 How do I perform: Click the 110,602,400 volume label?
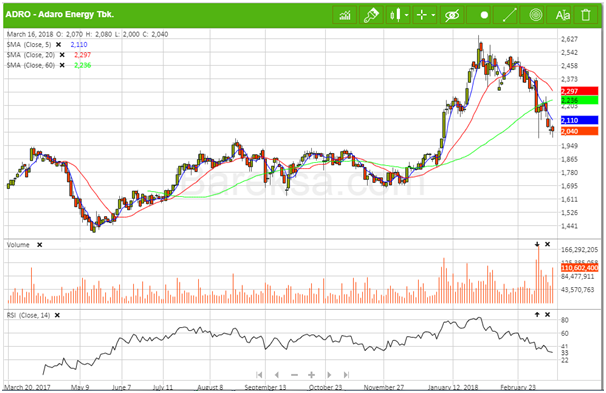pyautogui.click(x=579, y=268)
